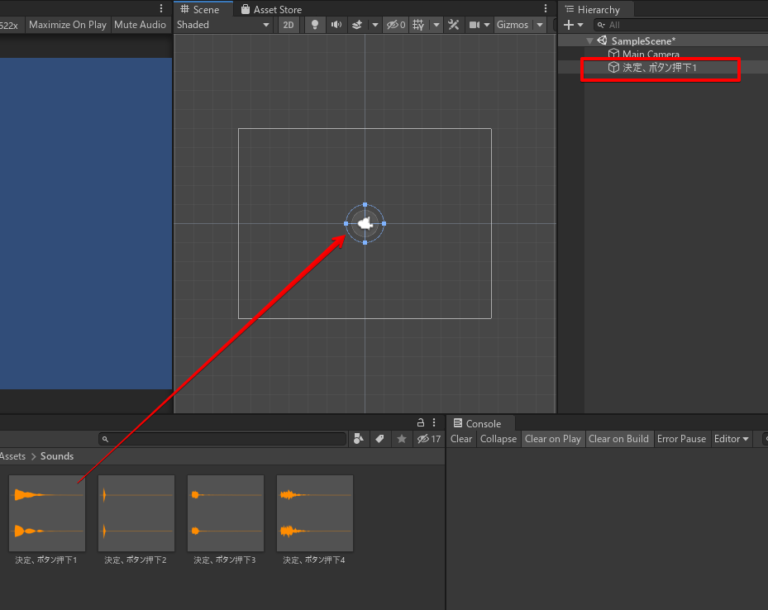Click favorites star icon in Project

402,439
